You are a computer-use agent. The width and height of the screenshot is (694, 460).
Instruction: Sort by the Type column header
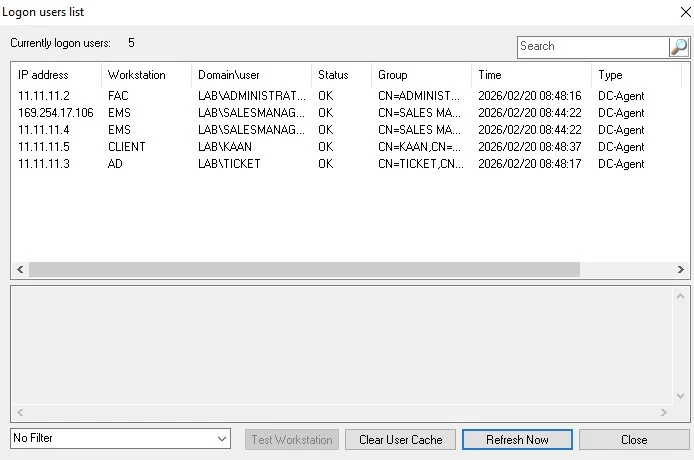click(636, 75)
